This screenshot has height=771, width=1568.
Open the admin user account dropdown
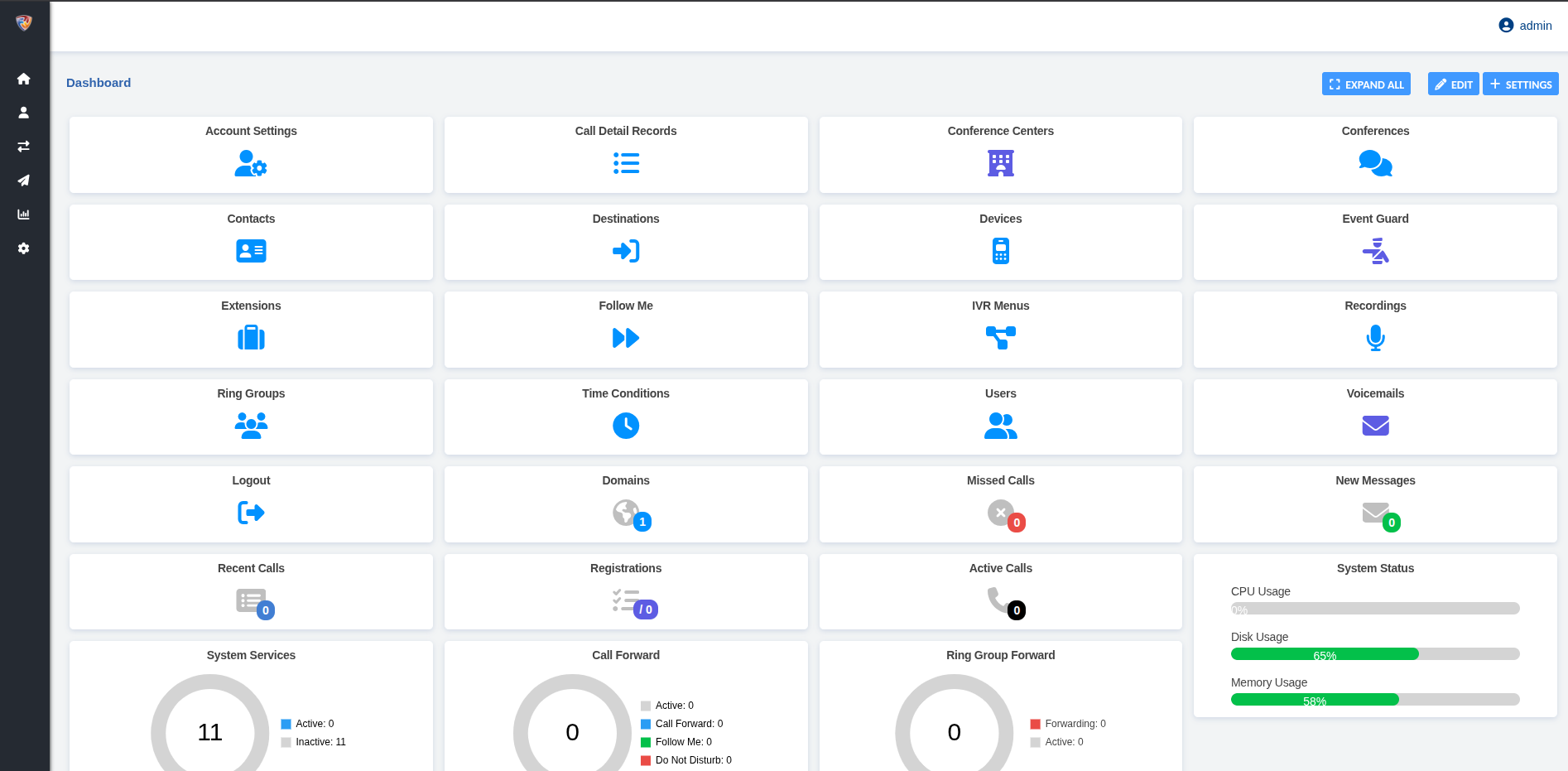[1525, 26]
